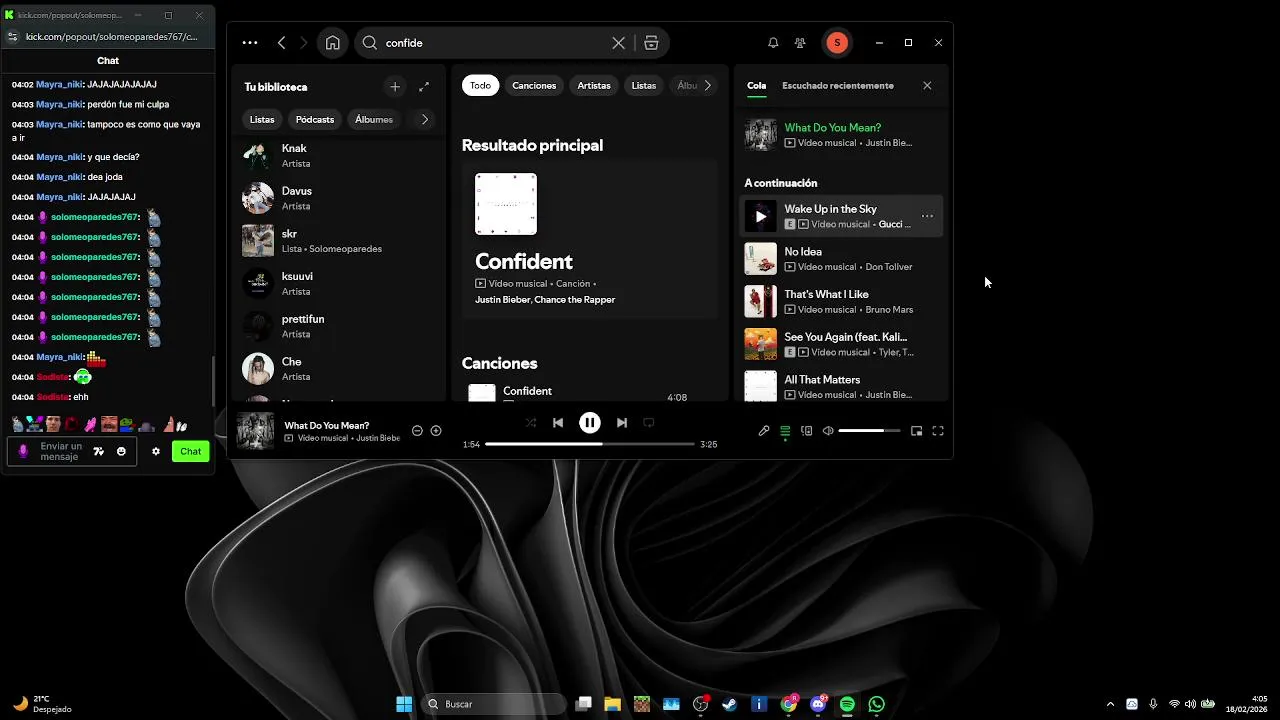Filter library by Álbumes

click(374, 119)
